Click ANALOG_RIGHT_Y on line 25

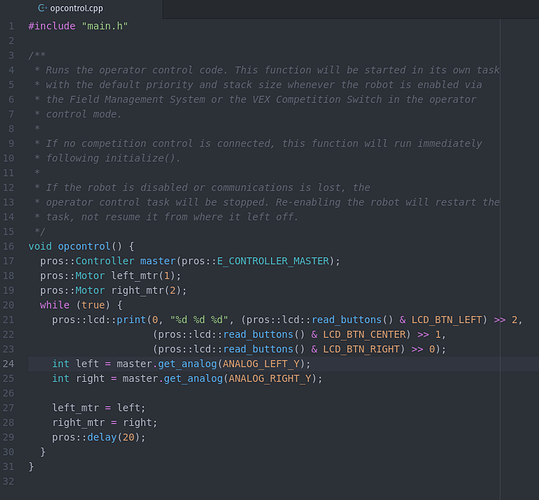coord(270,379)
